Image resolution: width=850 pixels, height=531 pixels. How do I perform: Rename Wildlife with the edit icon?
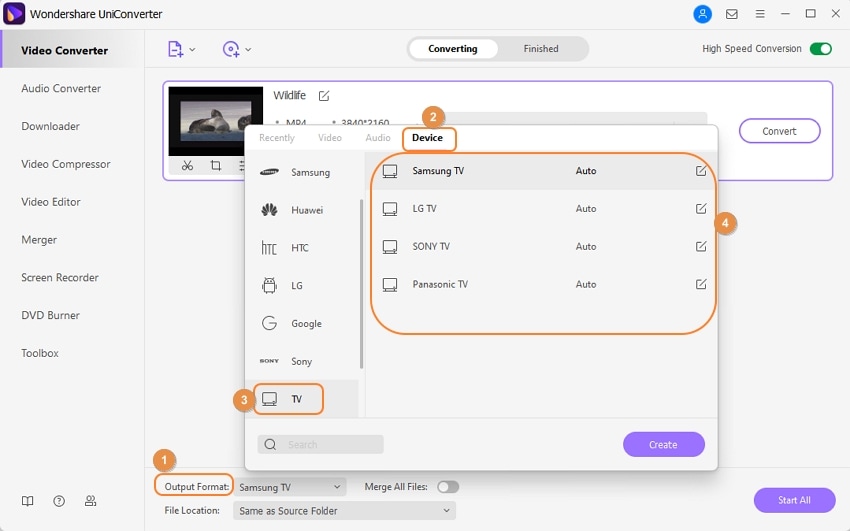pos(324,96)
